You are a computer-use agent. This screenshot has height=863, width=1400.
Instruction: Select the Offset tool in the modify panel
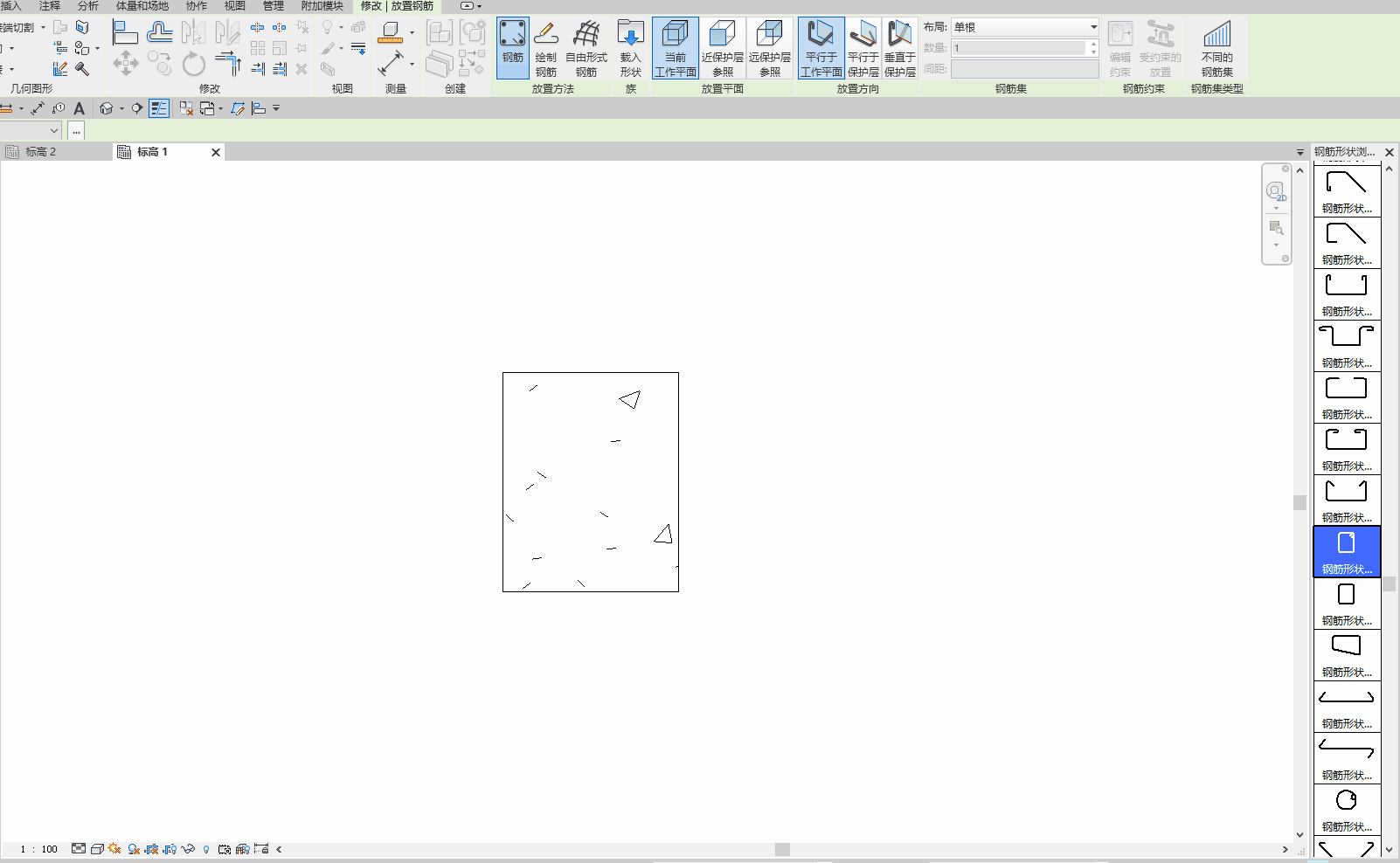(x=160, y=33)
